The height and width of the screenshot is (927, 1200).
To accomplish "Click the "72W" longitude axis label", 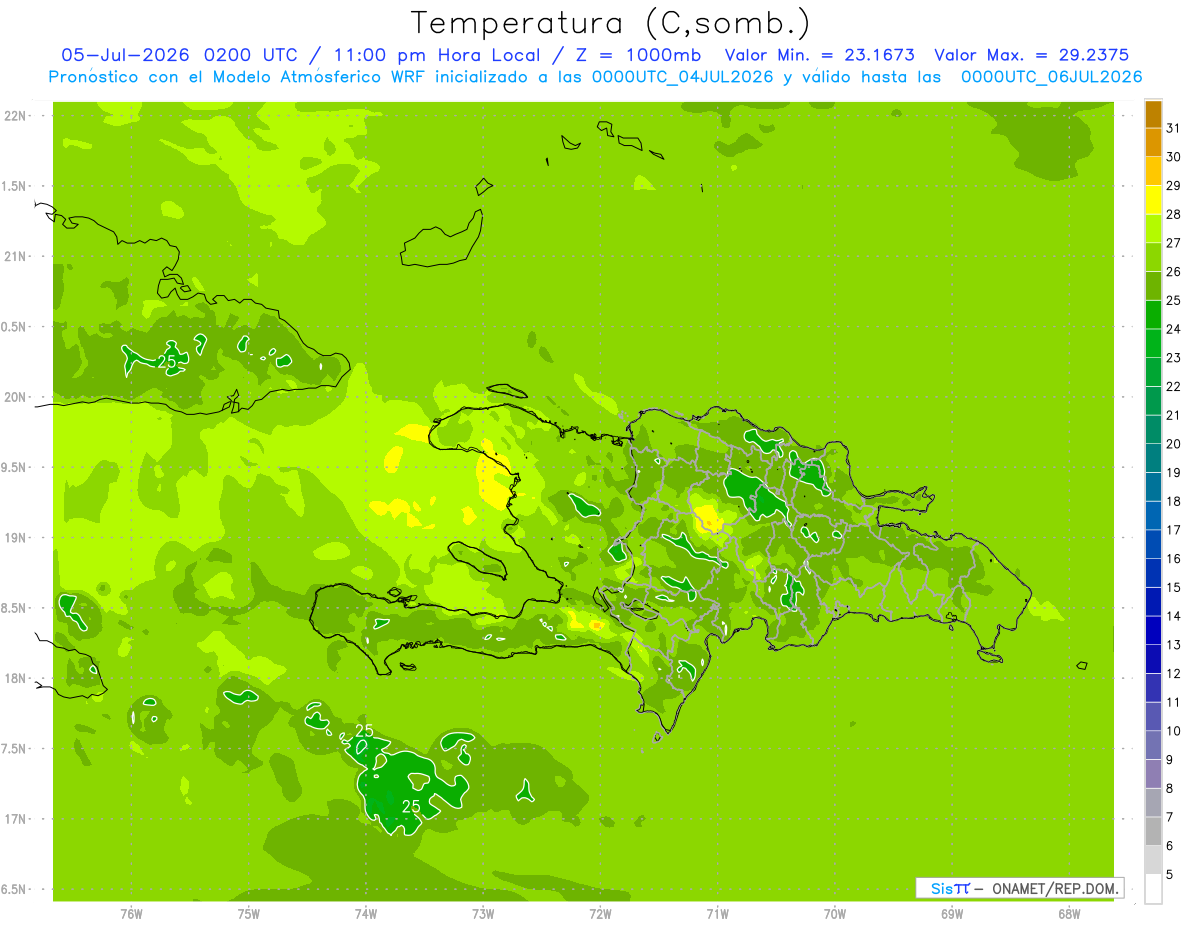I will (x=600, y=913).
